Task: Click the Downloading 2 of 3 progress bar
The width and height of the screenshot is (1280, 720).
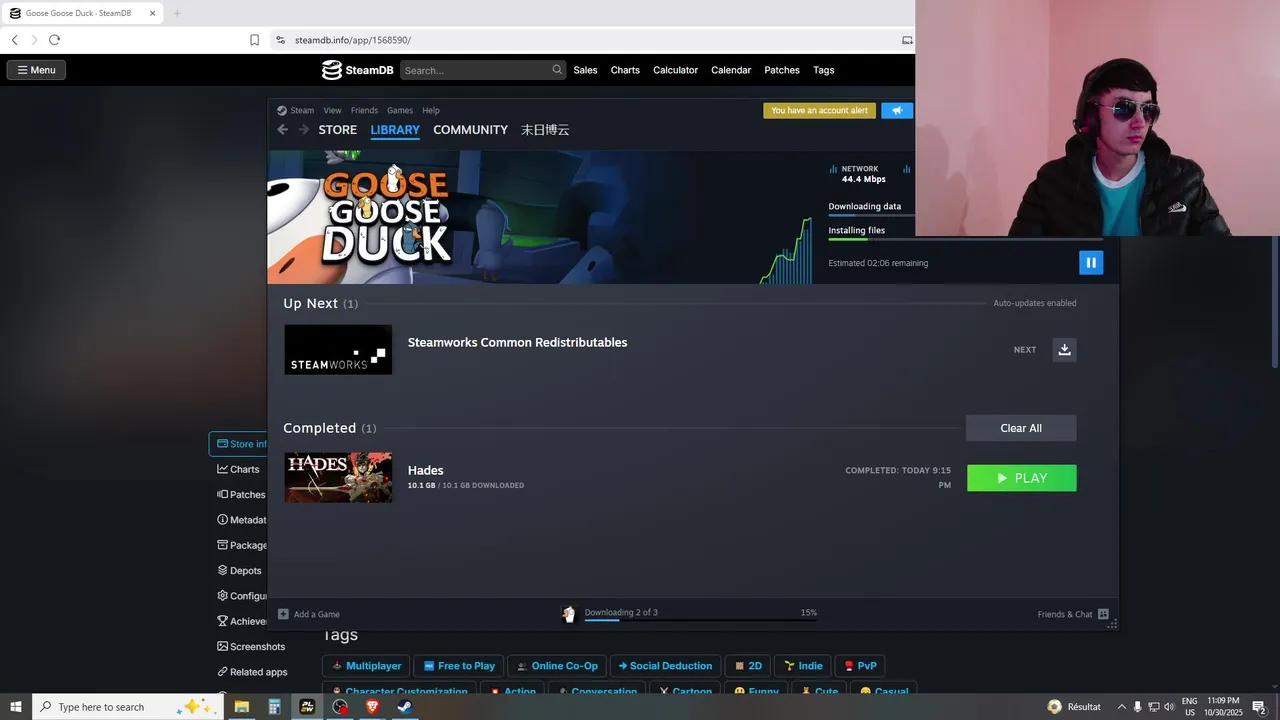Action: click(700, 620)
